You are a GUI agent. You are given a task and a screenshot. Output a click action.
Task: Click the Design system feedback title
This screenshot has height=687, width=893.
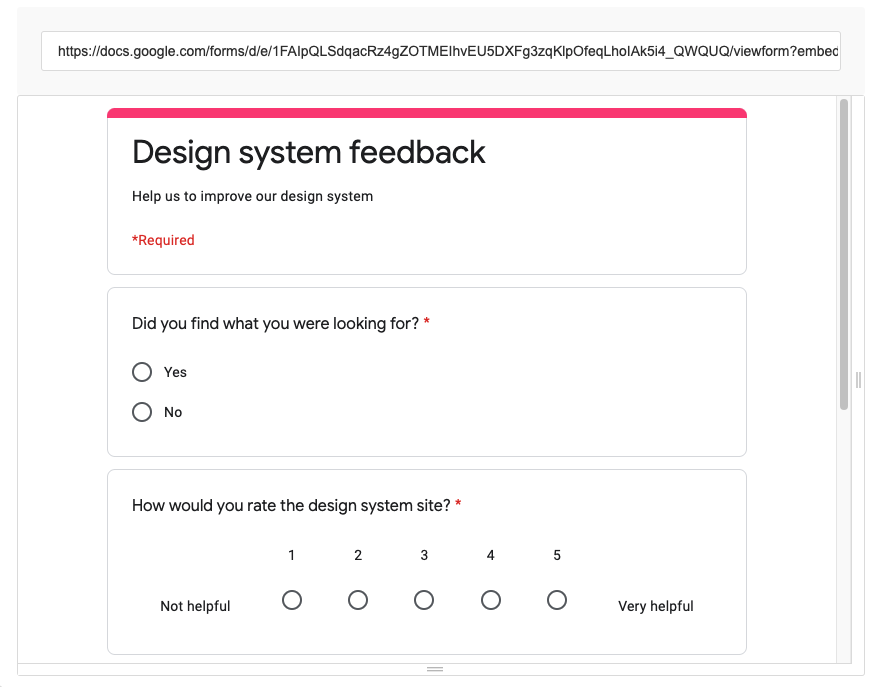[308, 152]
